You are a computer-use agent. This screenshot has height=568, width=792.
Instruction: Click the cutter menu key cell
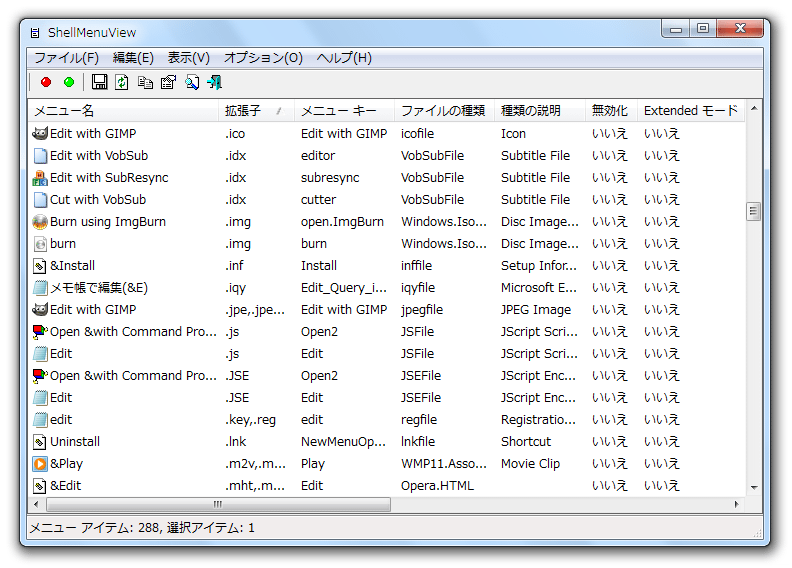(x=318, y=199)
